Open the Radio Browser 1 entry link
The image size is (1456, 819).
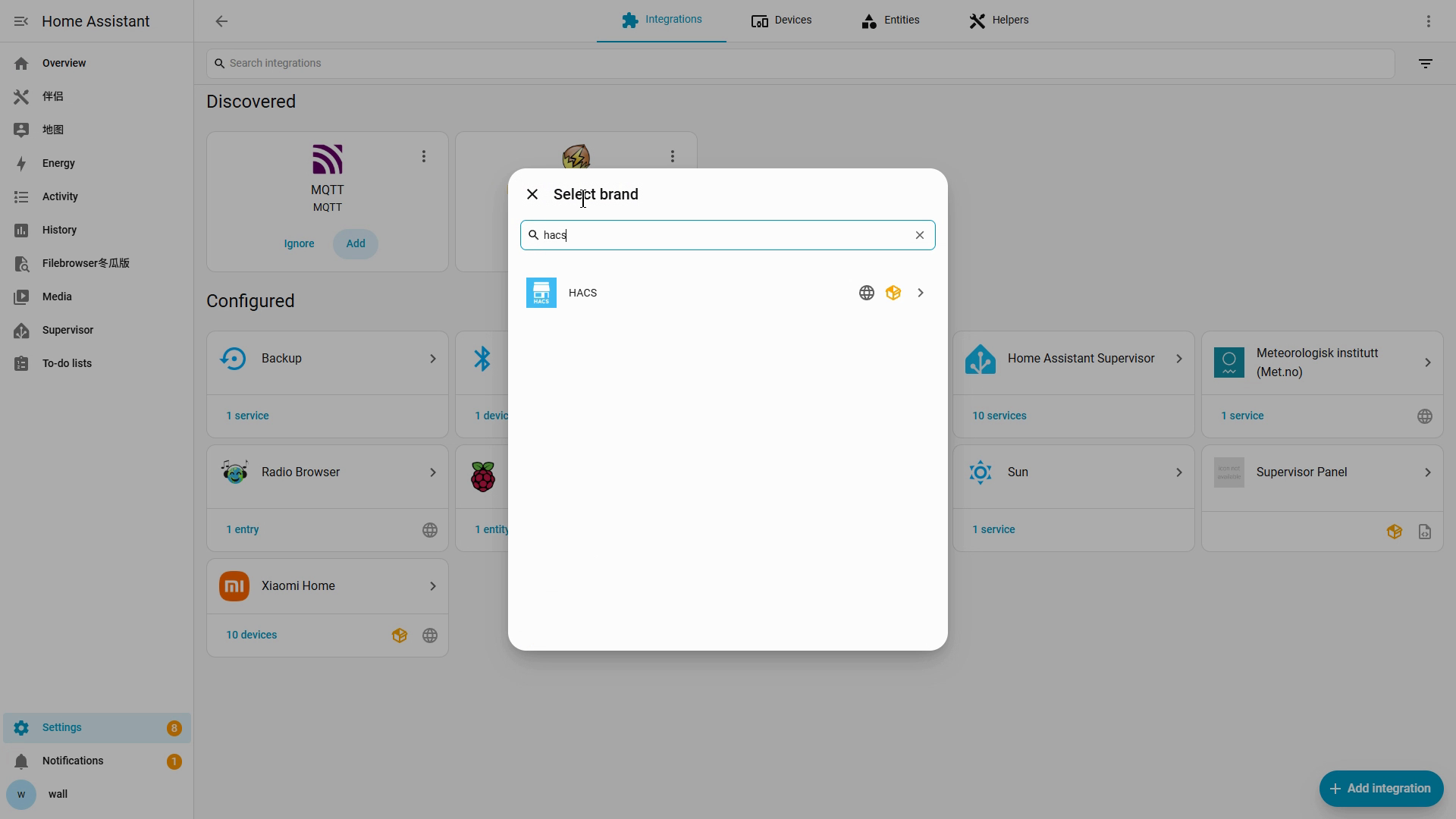243,529
